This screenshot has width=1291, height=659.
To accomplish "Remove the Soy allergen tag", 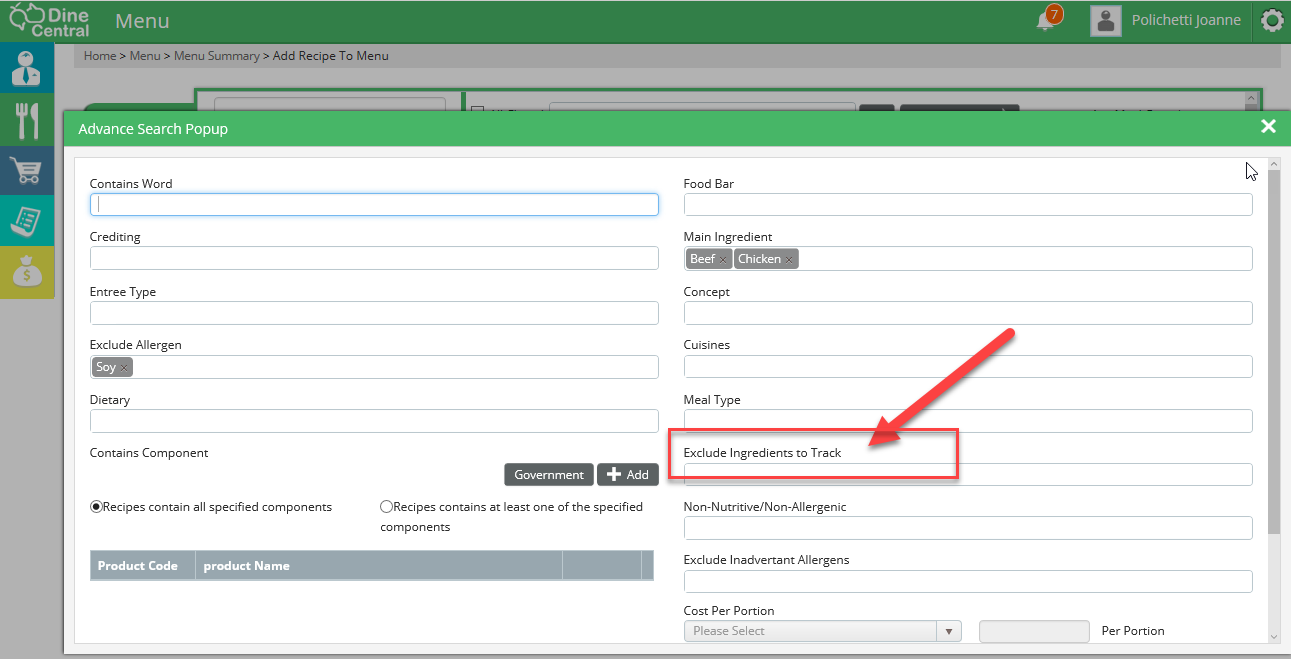I will tap(124, 368).
